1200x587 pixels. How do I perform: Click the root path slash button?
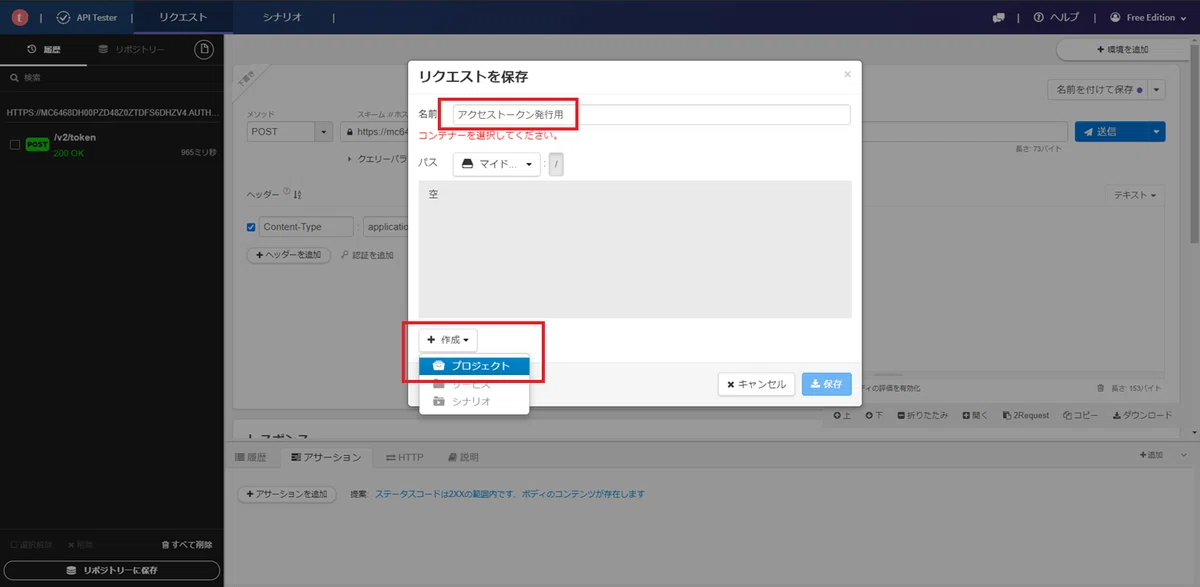coord(556,164)
